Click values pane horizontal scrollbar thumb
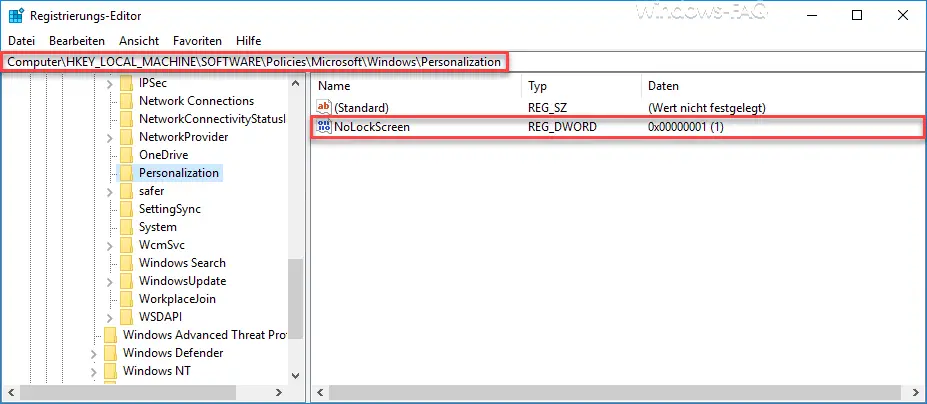The image size is (927, 404). pos(615,392)
